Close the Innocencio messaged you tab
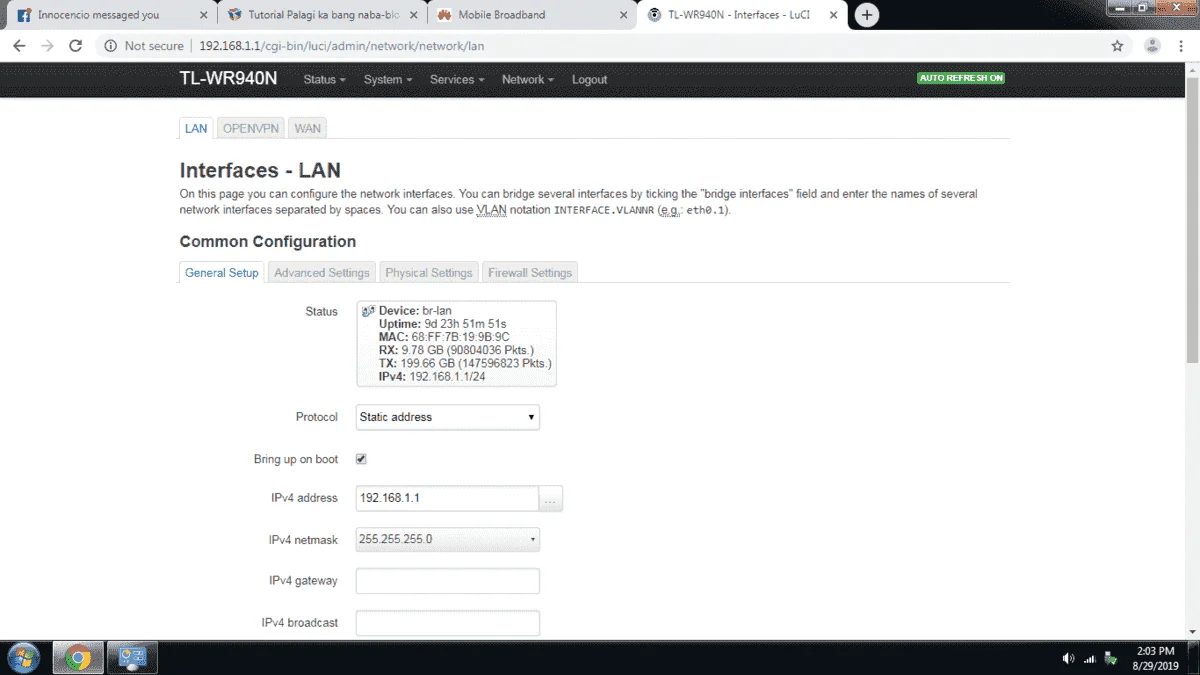 tap(204, 15)
